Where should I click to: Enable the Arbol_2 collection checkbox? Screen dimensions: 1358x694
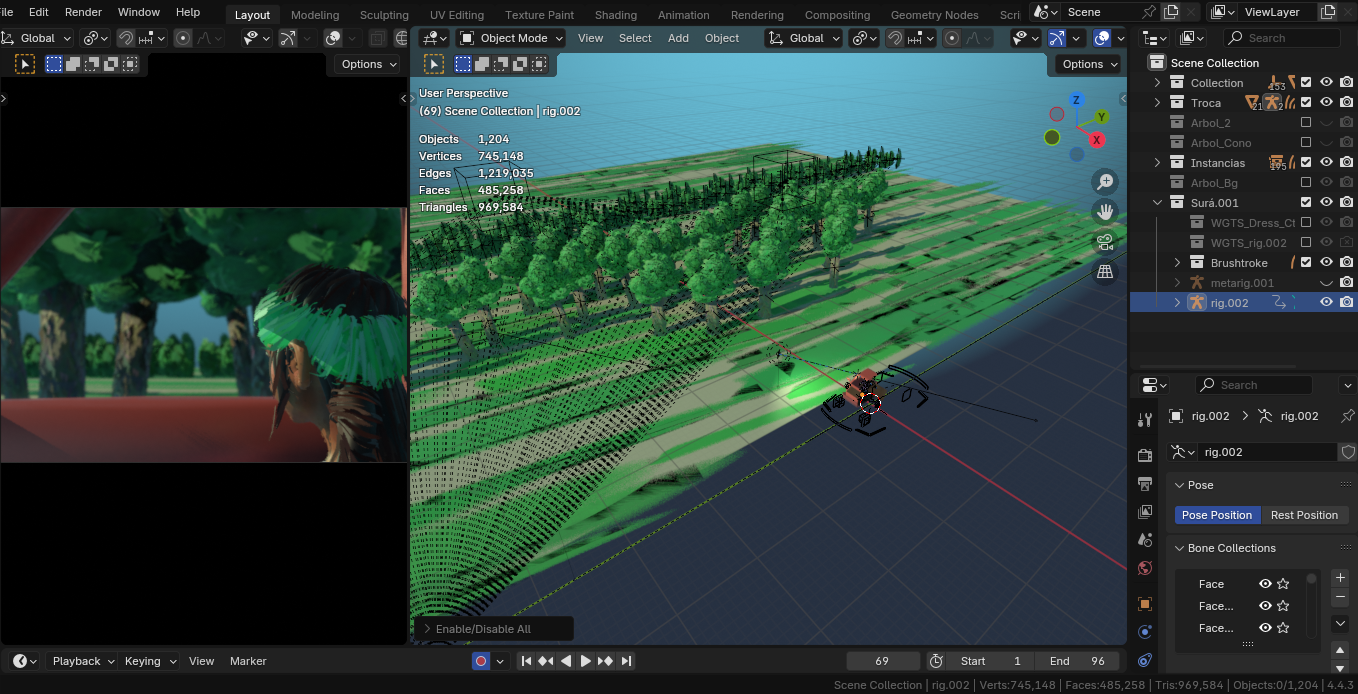1306,123
